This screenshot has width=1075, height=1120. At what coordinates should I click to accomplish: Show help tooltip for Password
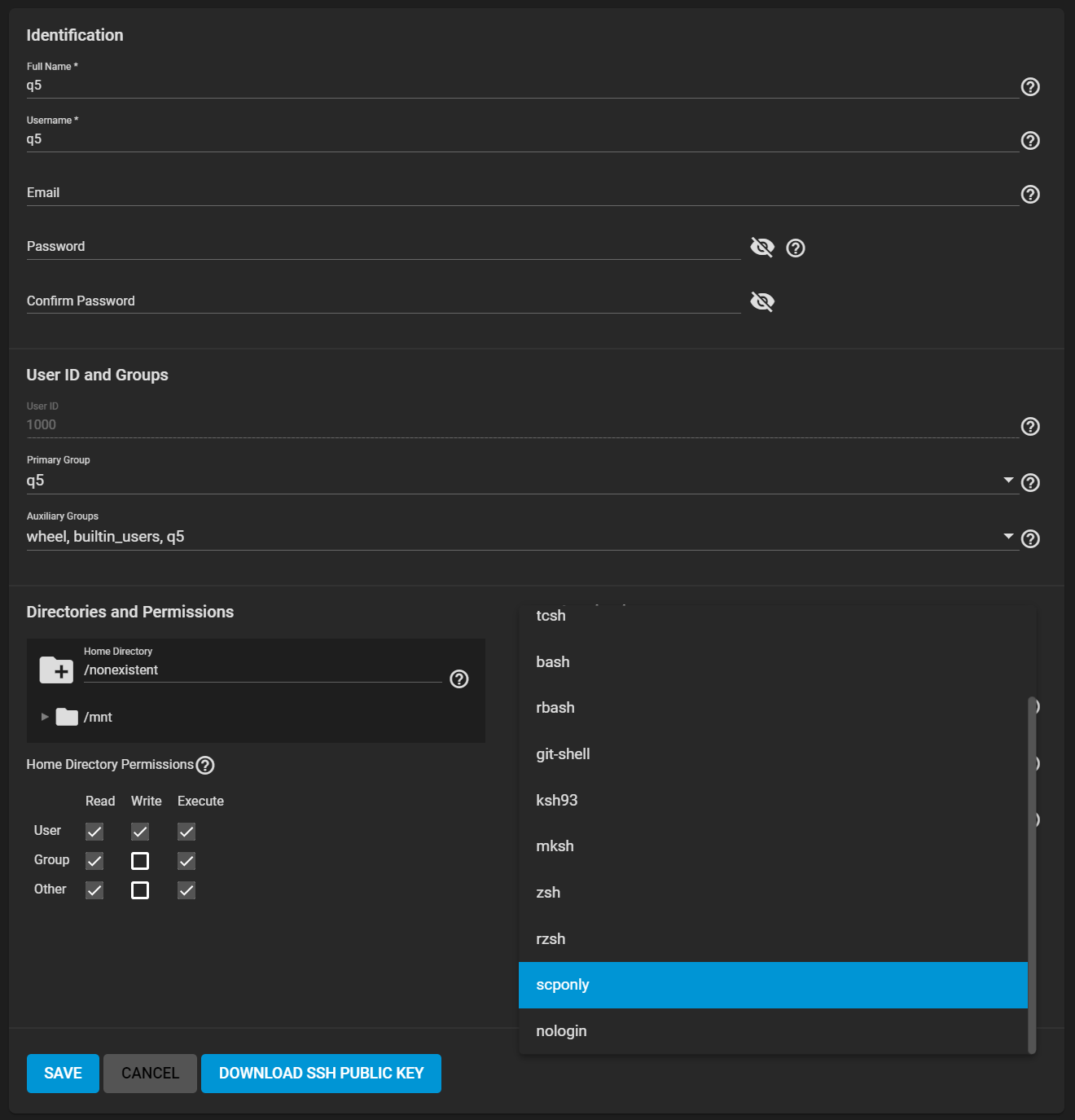pos(796,248)
